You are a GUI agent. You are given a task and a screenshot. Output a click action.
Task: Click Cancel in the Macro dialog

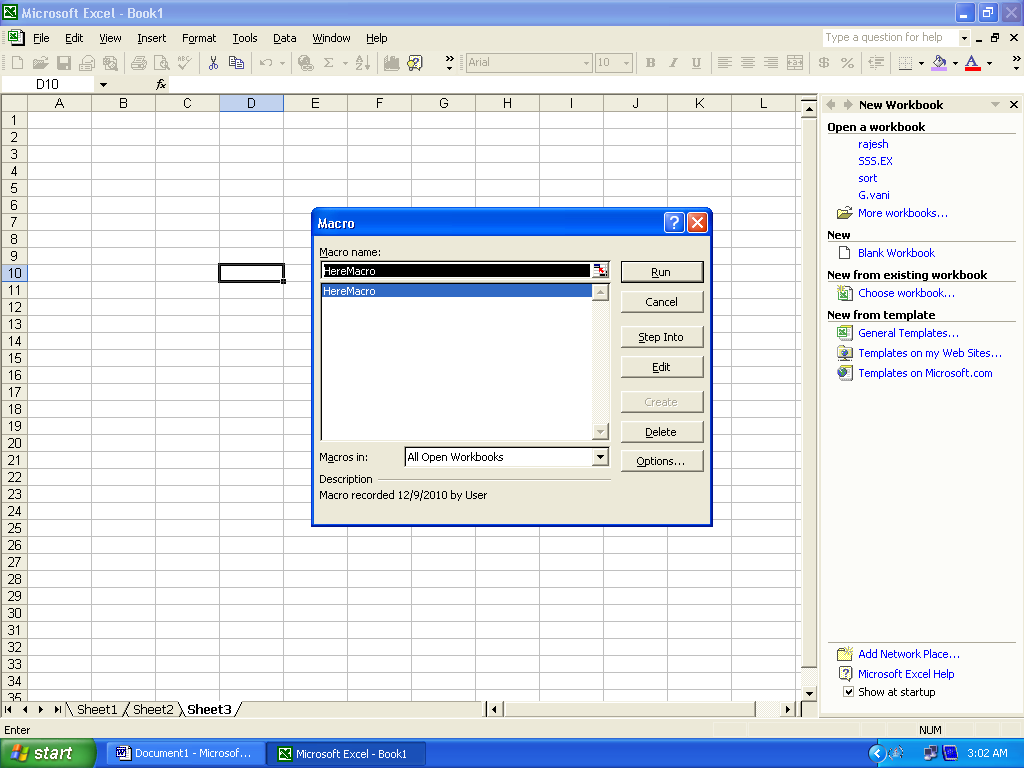click(662, 302)
